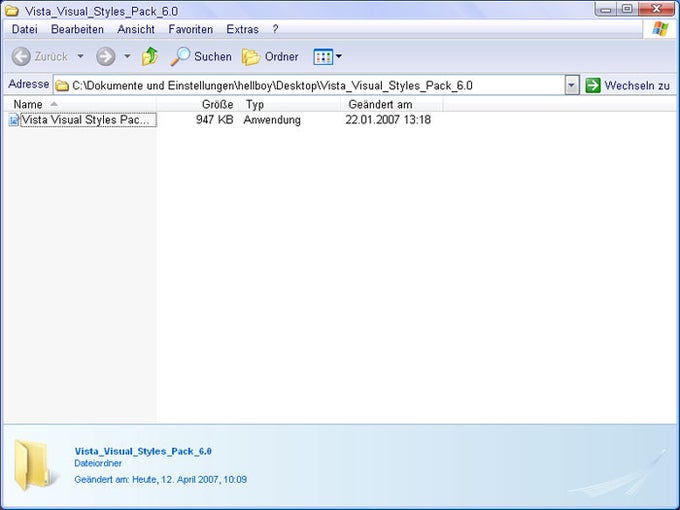Open the Datei menu
The width and height of the screenshot is (680, 510).
pos(25,29)
